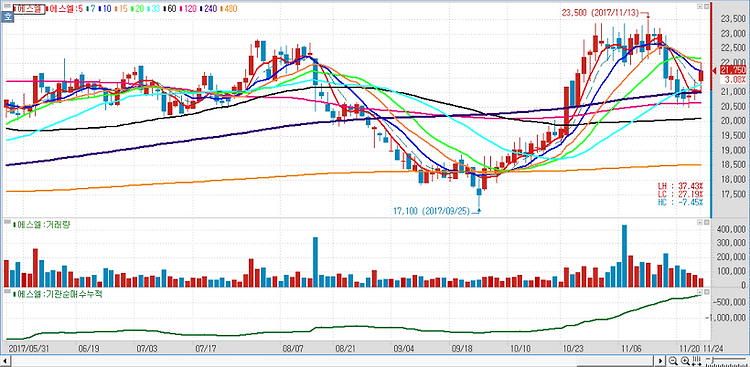Click the 3.08% change tag
Screen dimensions: 750x367
732,79
